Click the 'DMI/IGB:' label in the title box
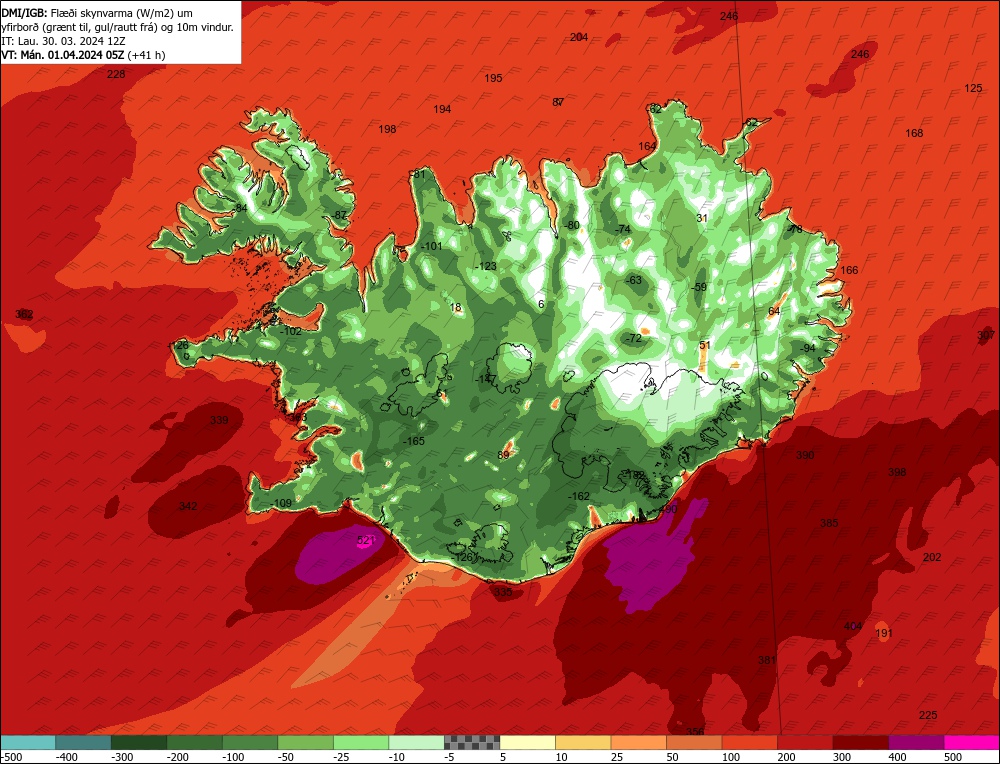Screen dimensions: 1000x764 point(24,13)
